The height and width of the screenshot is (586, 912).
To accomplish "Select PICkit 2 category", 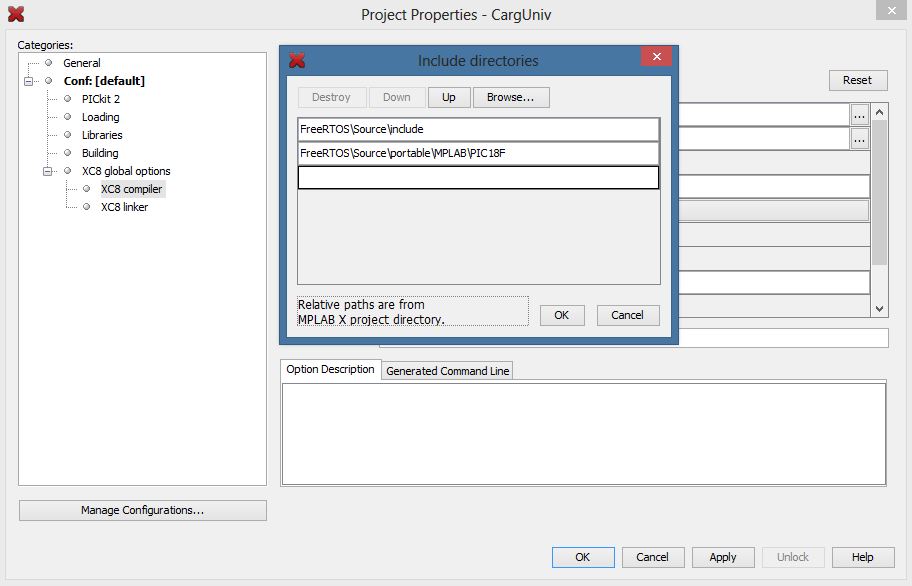I will point(101,99).
